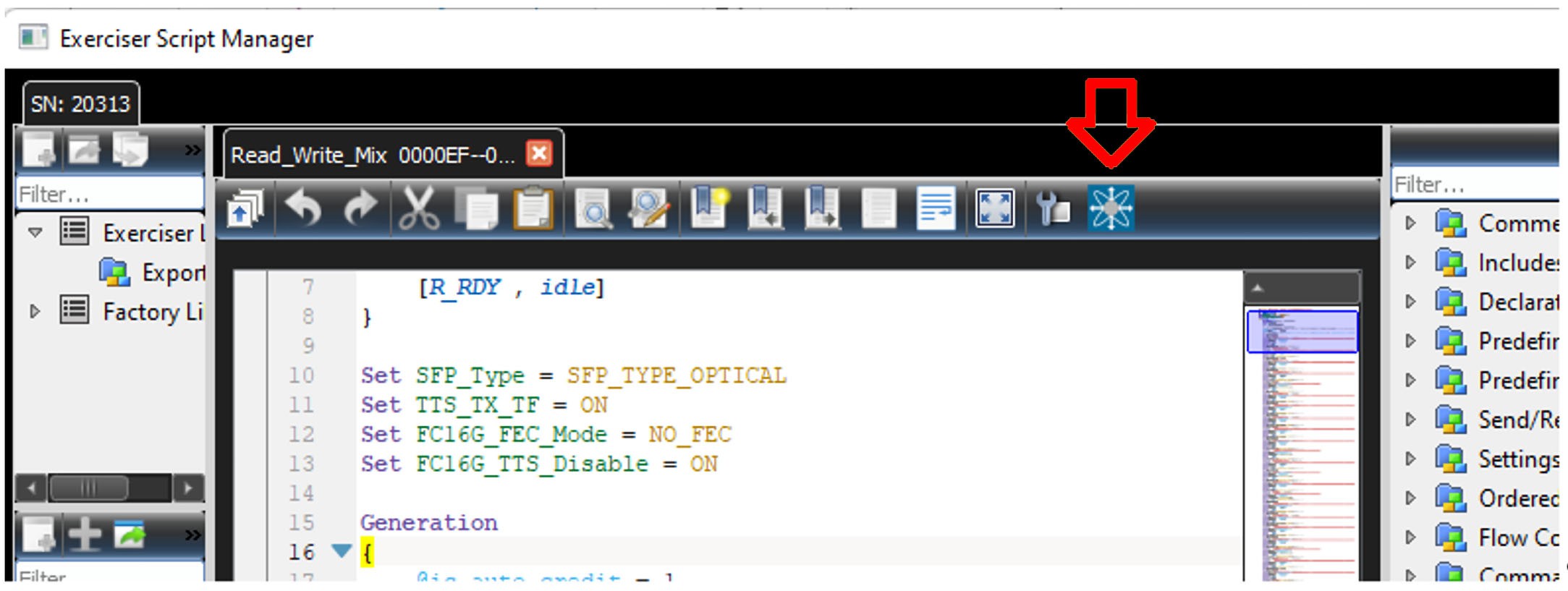
Task: Expand the Settings category in right panel
Action: coord(1410,459)
